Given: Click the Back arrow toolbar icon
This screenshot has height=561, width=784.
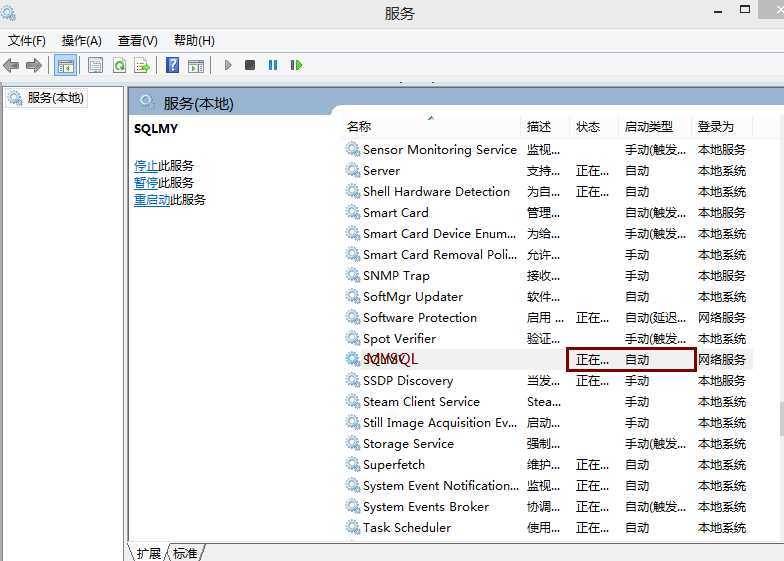Looking at the screenshot, I should [11, 66].
